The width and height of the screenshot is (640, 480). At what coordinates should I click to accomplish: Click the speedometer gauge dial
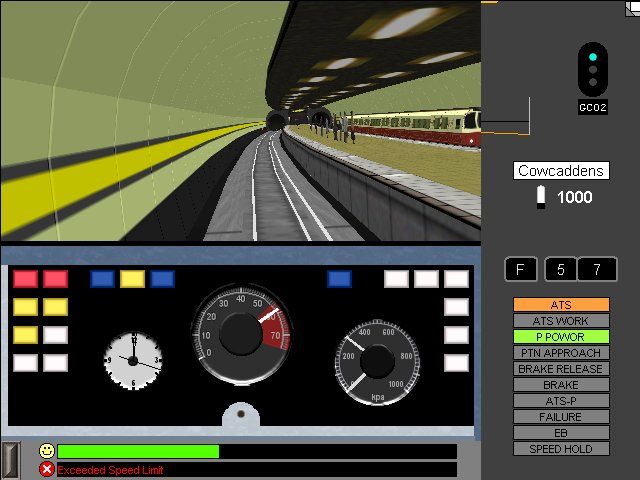(240, 332)
